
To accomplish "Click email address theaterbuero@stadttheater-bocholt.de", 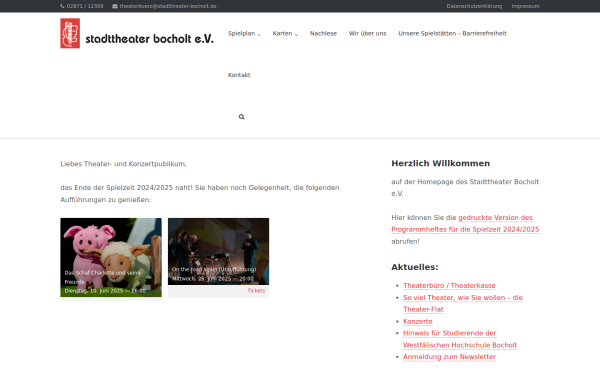I will (168, 6).
